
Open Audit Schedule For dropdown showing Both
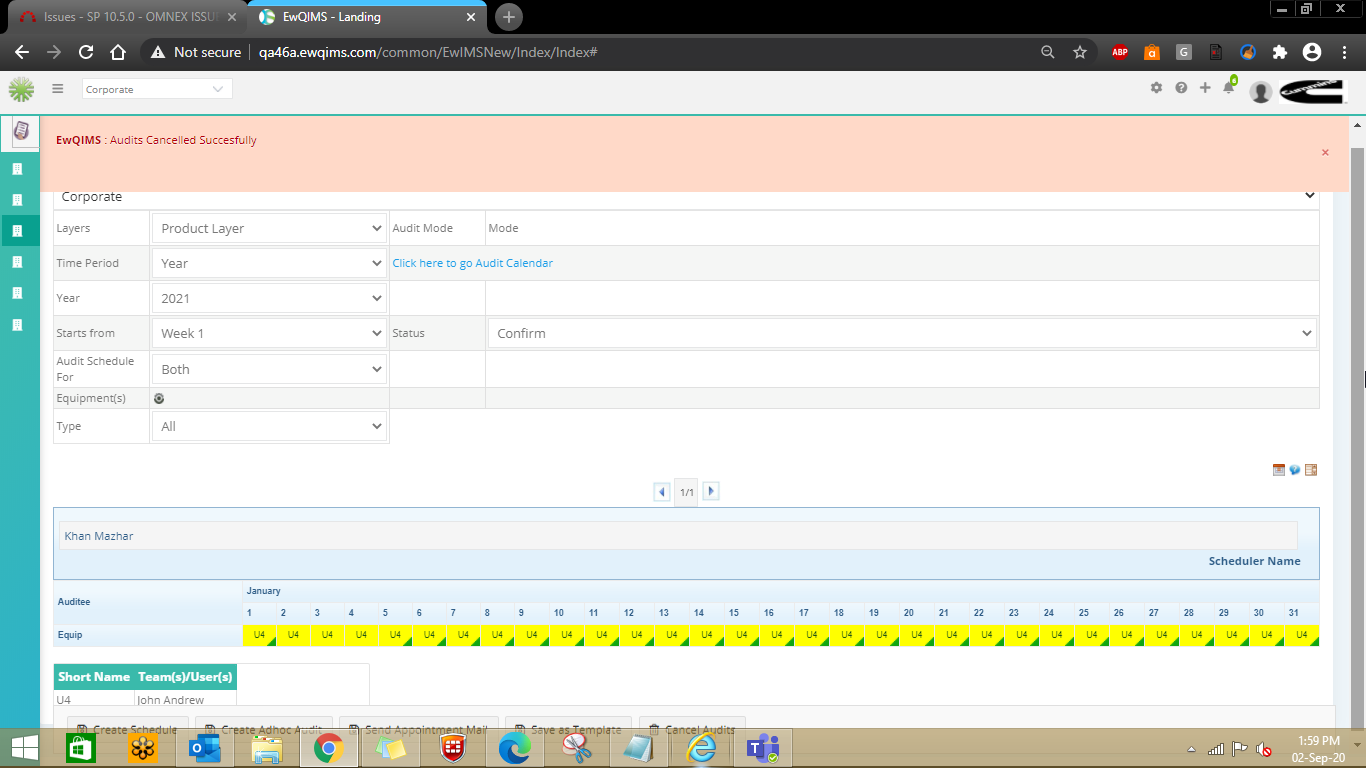tap(270, 369)
